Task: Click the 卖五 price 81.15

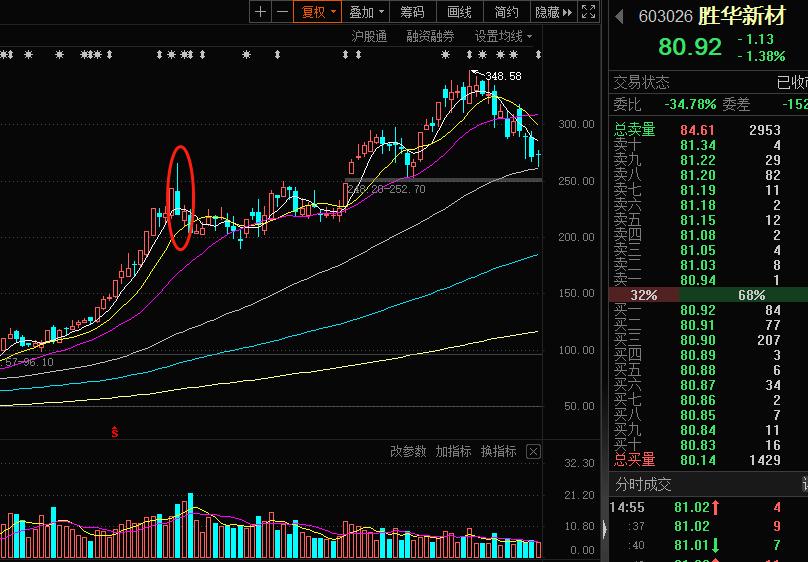Action: 698,220
